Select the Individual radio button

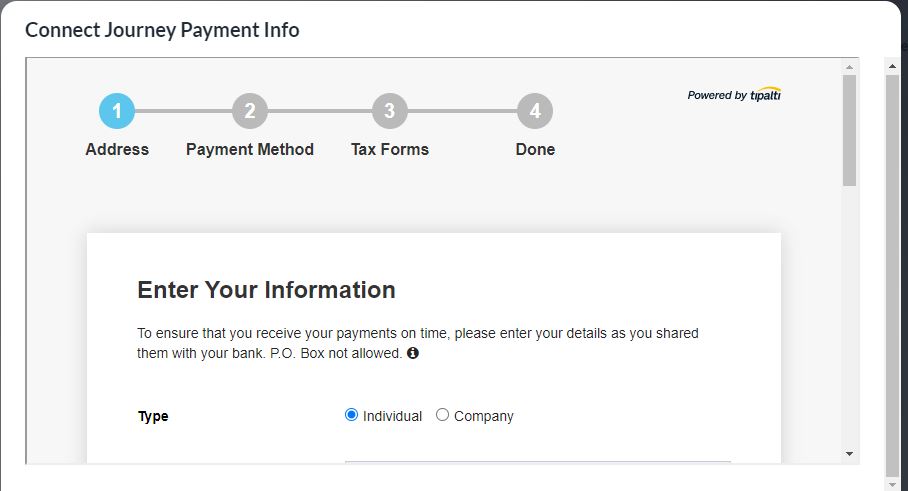pos(351,415)
